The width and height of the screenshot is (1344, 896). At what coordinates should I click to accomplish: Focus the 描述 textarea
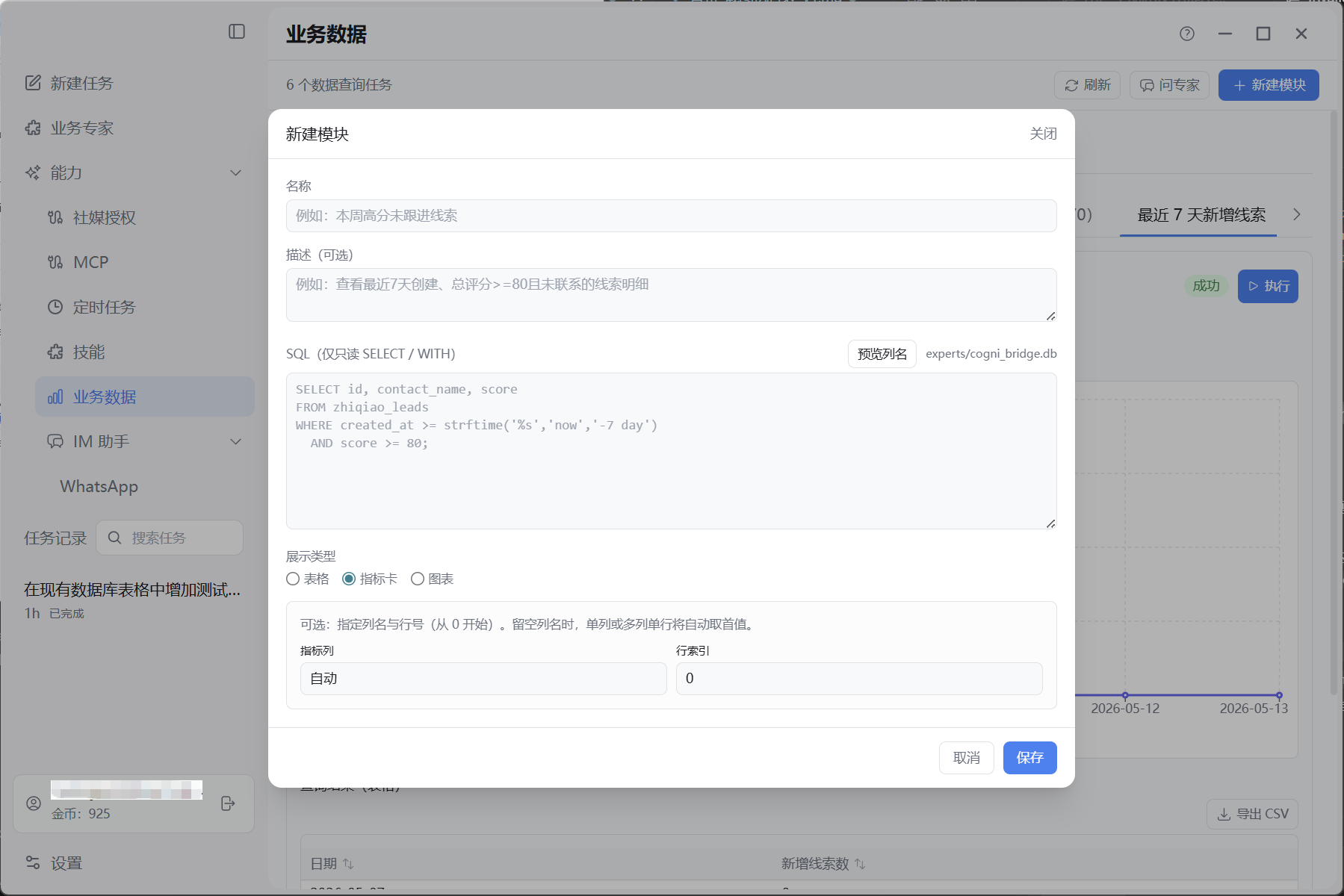pos(671,295)
